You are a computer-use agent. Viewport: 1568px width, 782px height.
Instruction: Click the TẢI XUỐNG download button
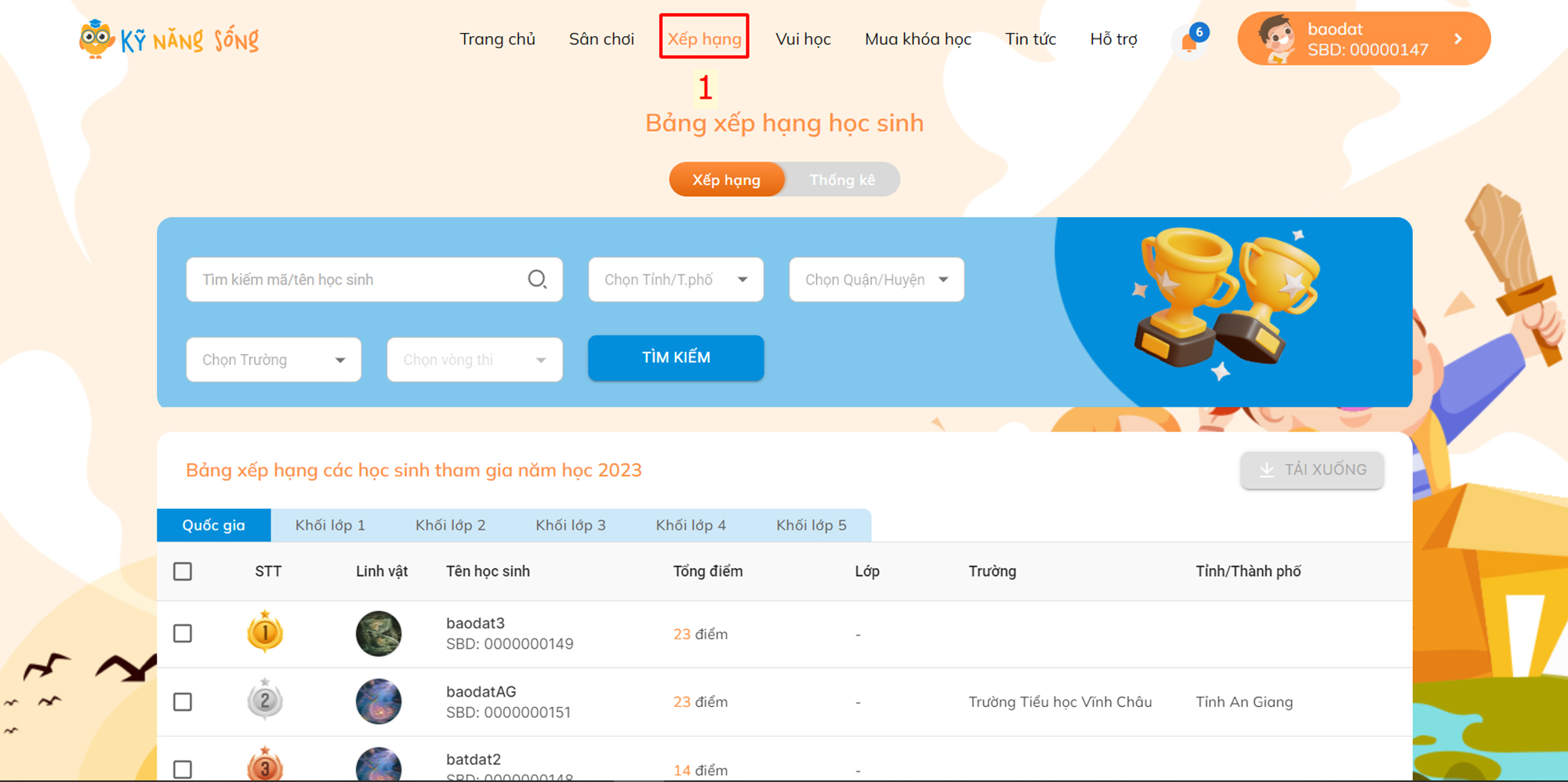coord(1312,470)
